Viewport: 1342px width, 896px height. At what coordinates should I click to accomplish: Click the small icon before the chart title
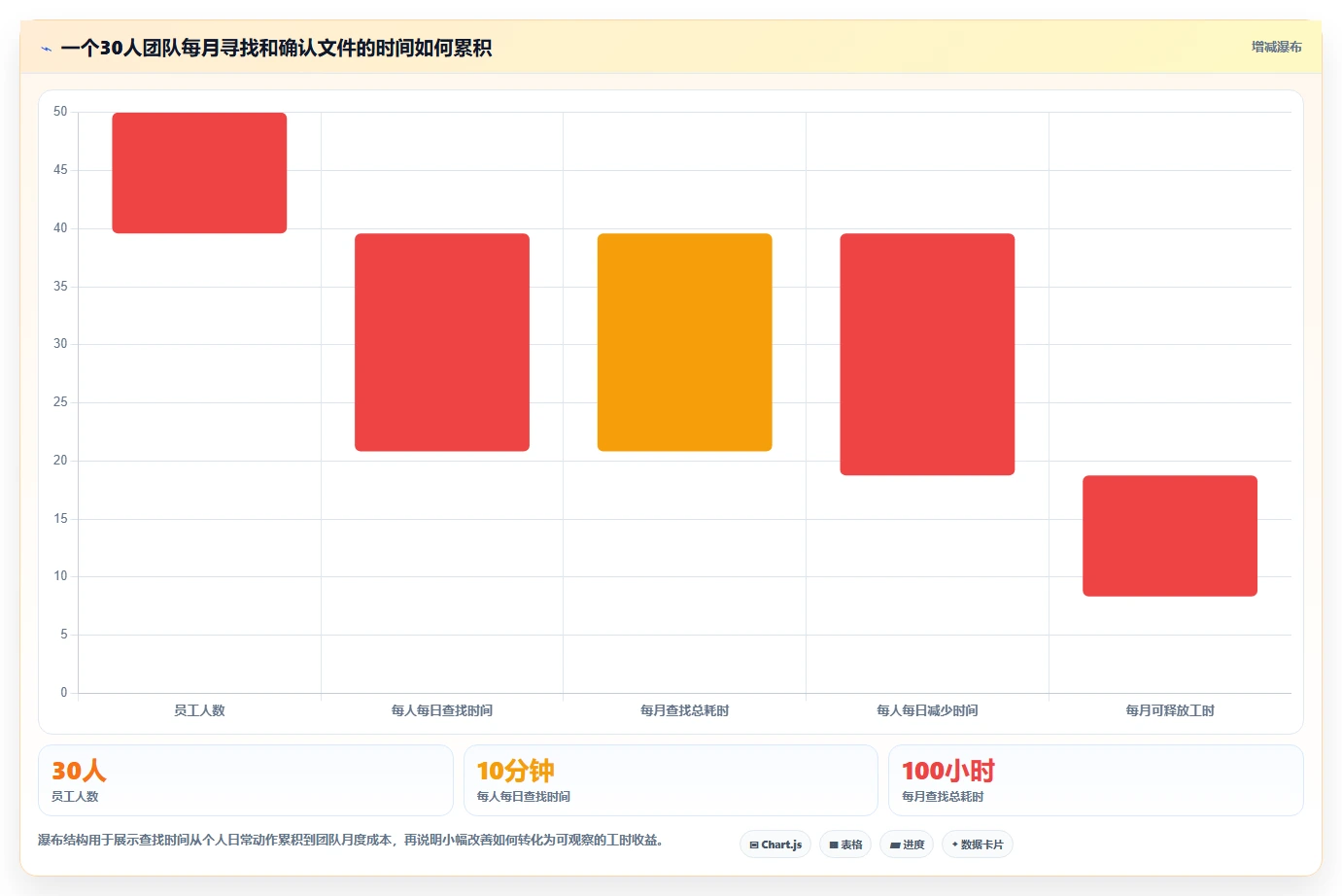[x=46, y=49]
